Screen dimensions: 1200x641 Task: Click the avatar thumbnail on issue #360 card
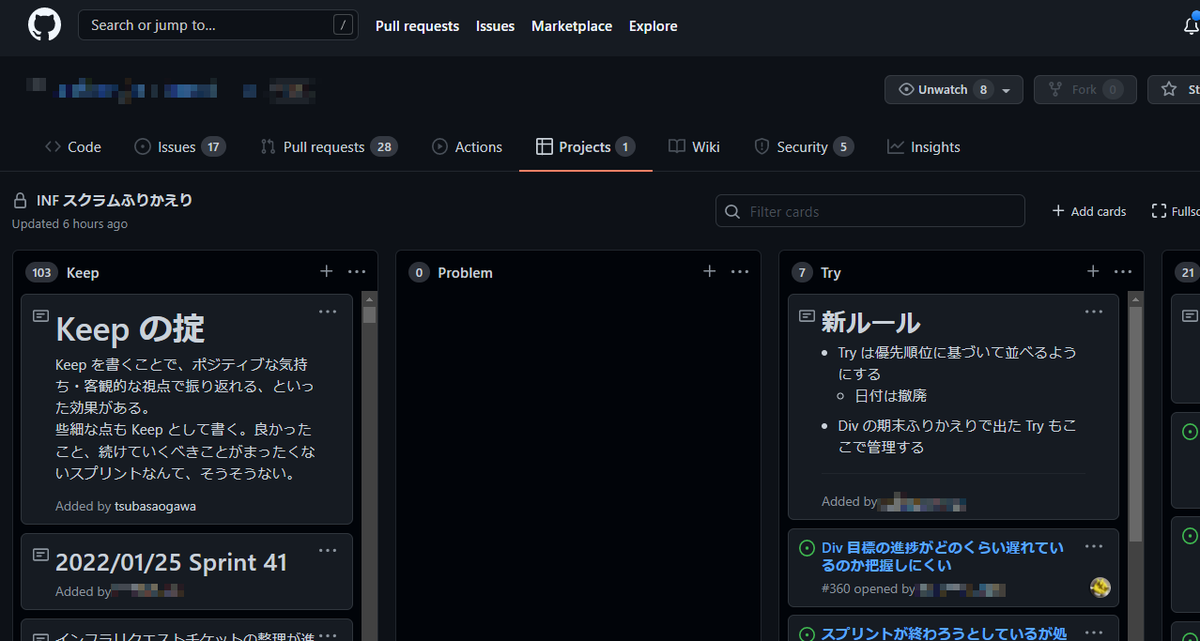(x=1100, y=588)
